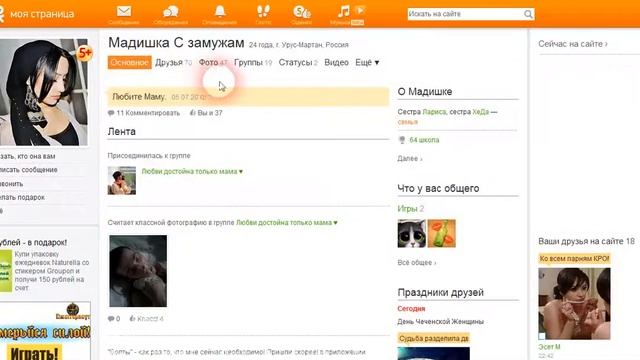Switch to the Статусы tab

295,62
